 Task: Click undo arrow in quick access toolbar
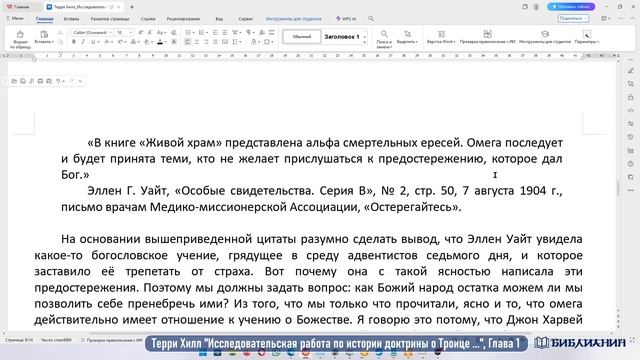click(58, 81)
